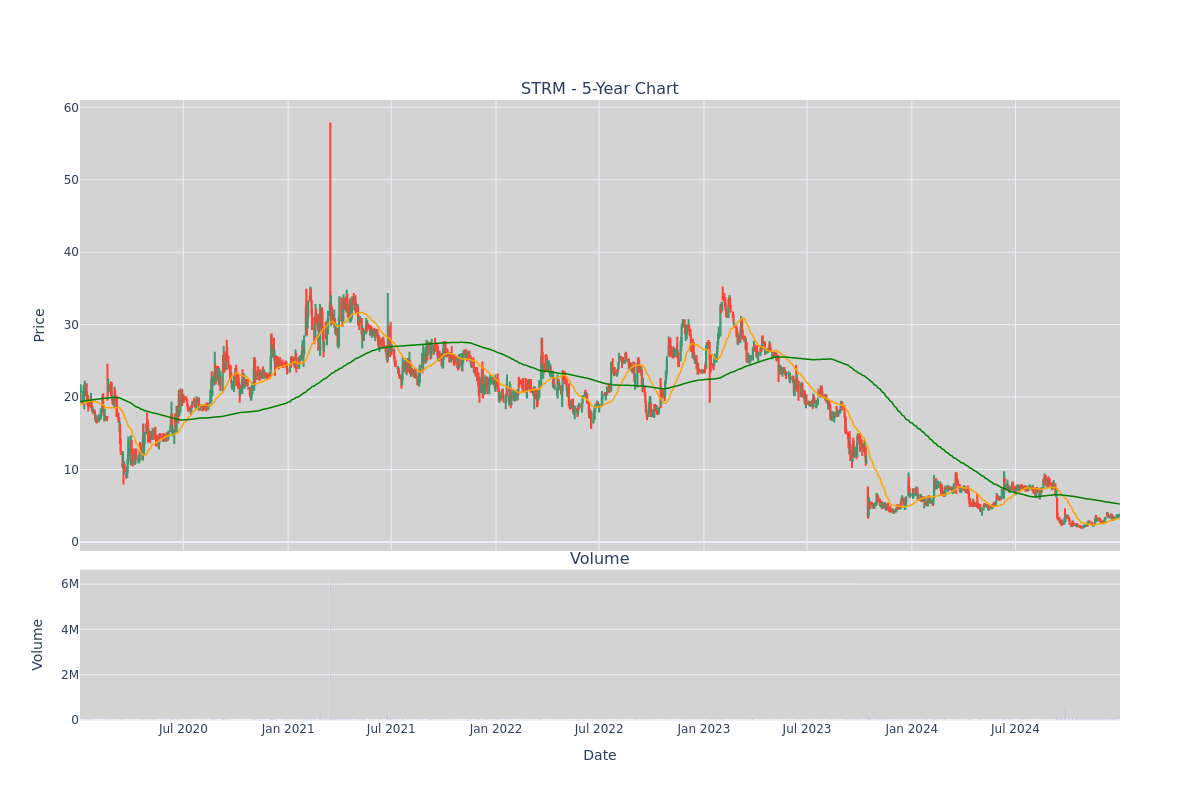Click the "50" price axis tick
This screenshot has height=800, width=1200.
coord(71,180)
